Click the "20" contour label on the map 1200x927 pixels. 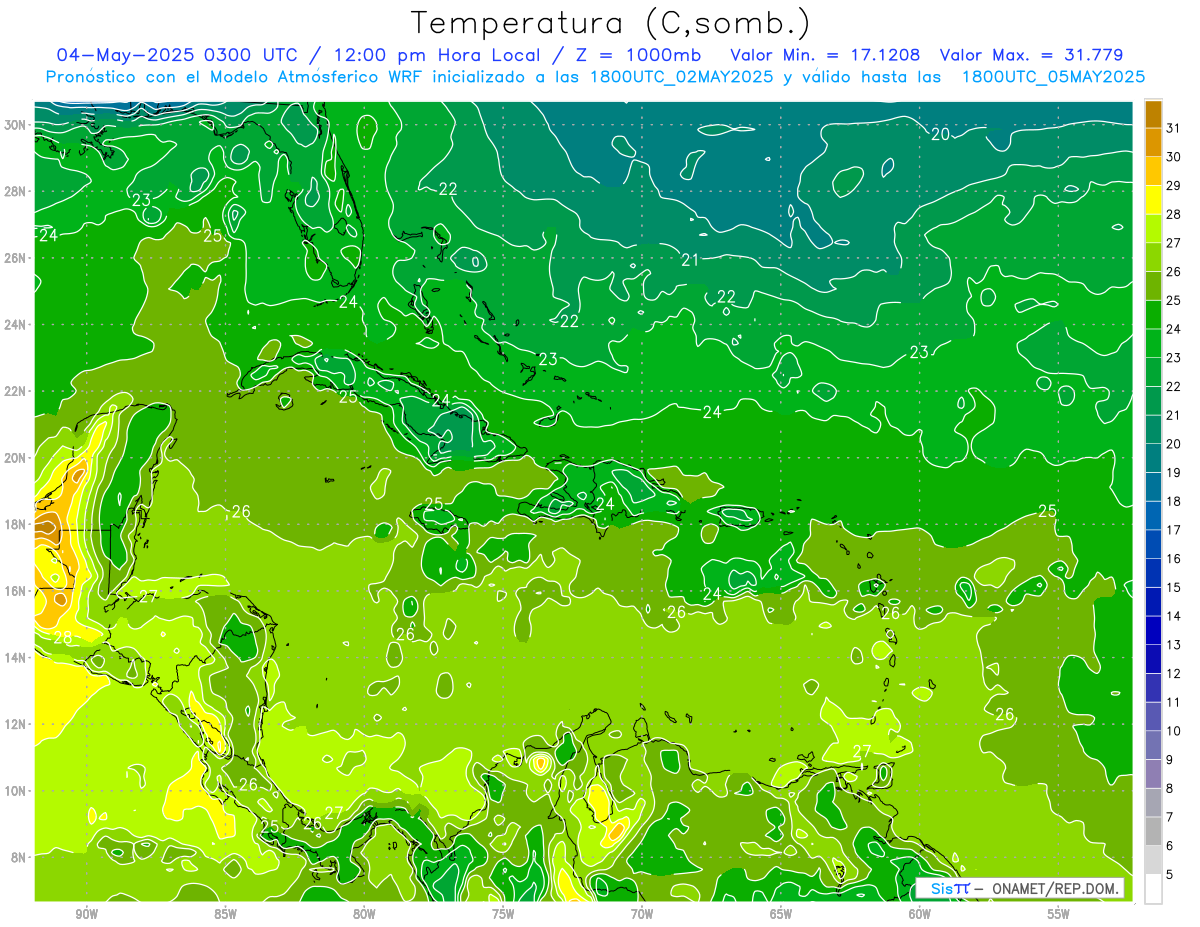pyautogui.click(x=940, y=134)
